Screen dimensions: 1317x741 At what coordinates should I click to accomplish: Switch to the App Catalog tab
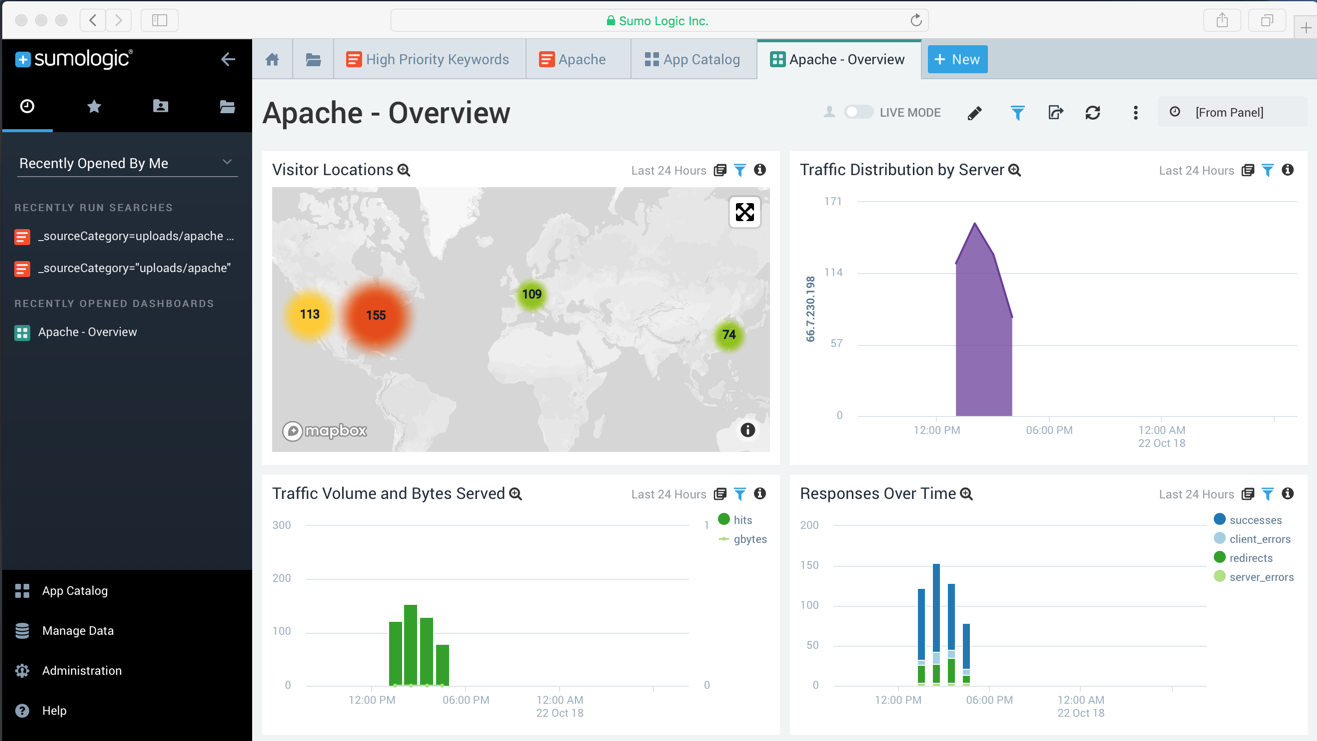coord(692,59)
